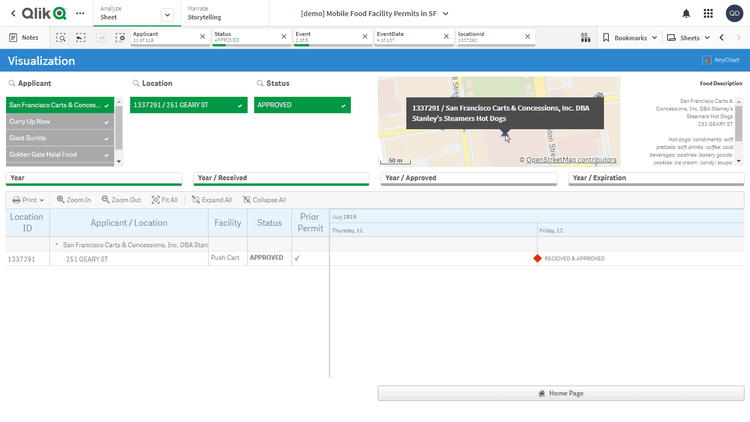Click the Applicant search magnifier icon
This screenshot has height=422, width=750.
click(x=12, y=83)
